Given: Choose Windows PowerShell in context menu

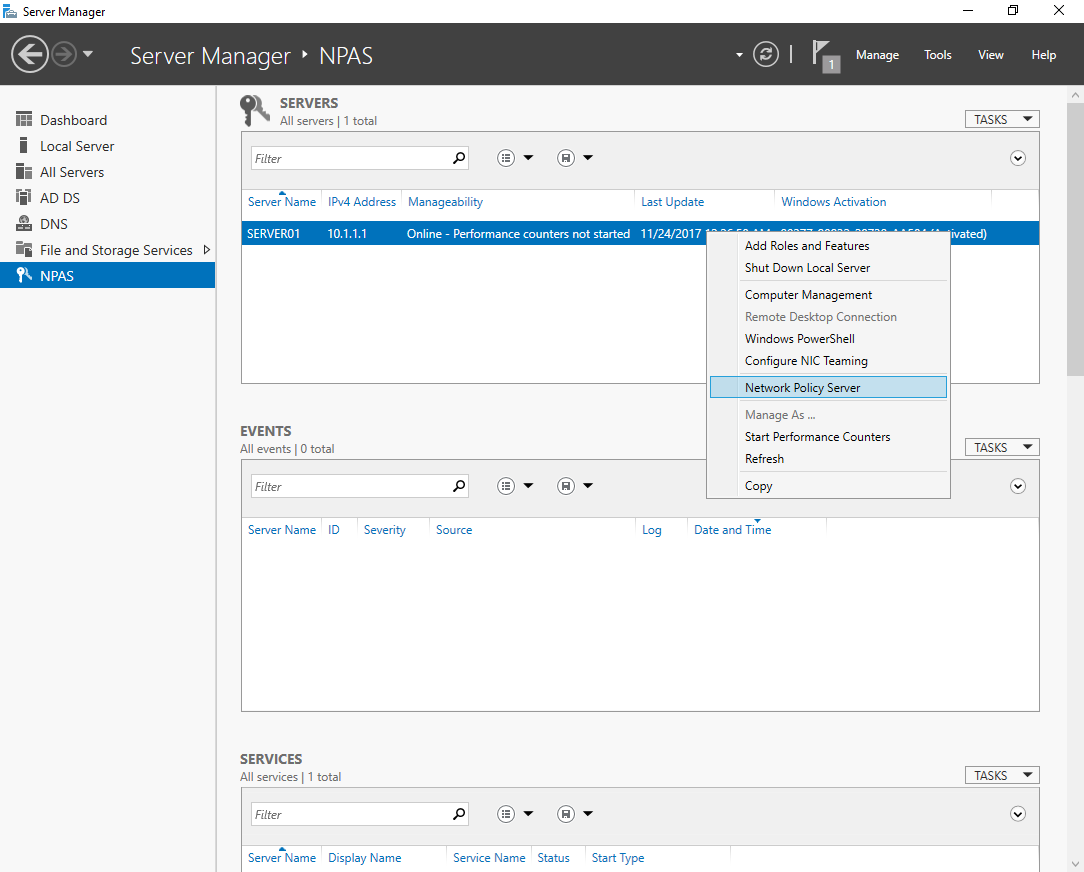Looking at the screenshot, I should point(799,339).
